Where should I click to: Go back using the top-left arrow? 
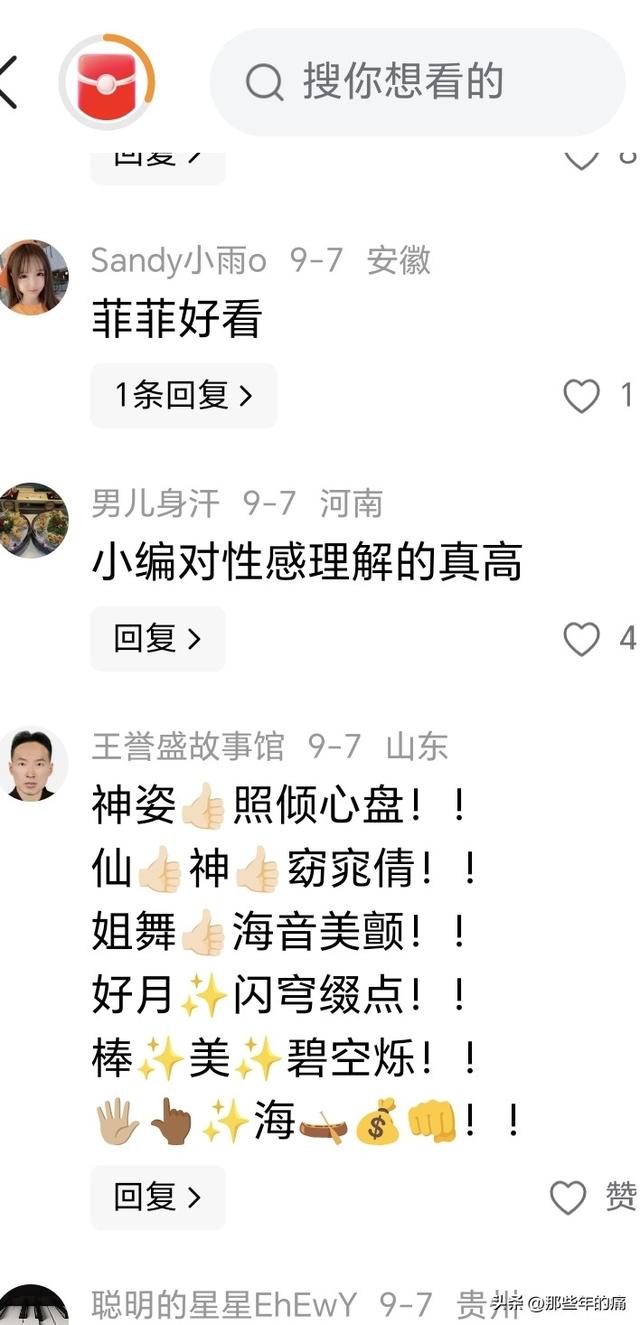[7, 82]
